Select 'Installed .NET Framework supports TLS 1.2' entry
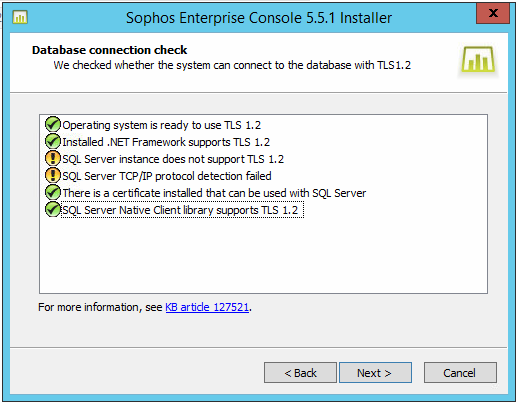The image size is (518, 403). pos(166,142)
